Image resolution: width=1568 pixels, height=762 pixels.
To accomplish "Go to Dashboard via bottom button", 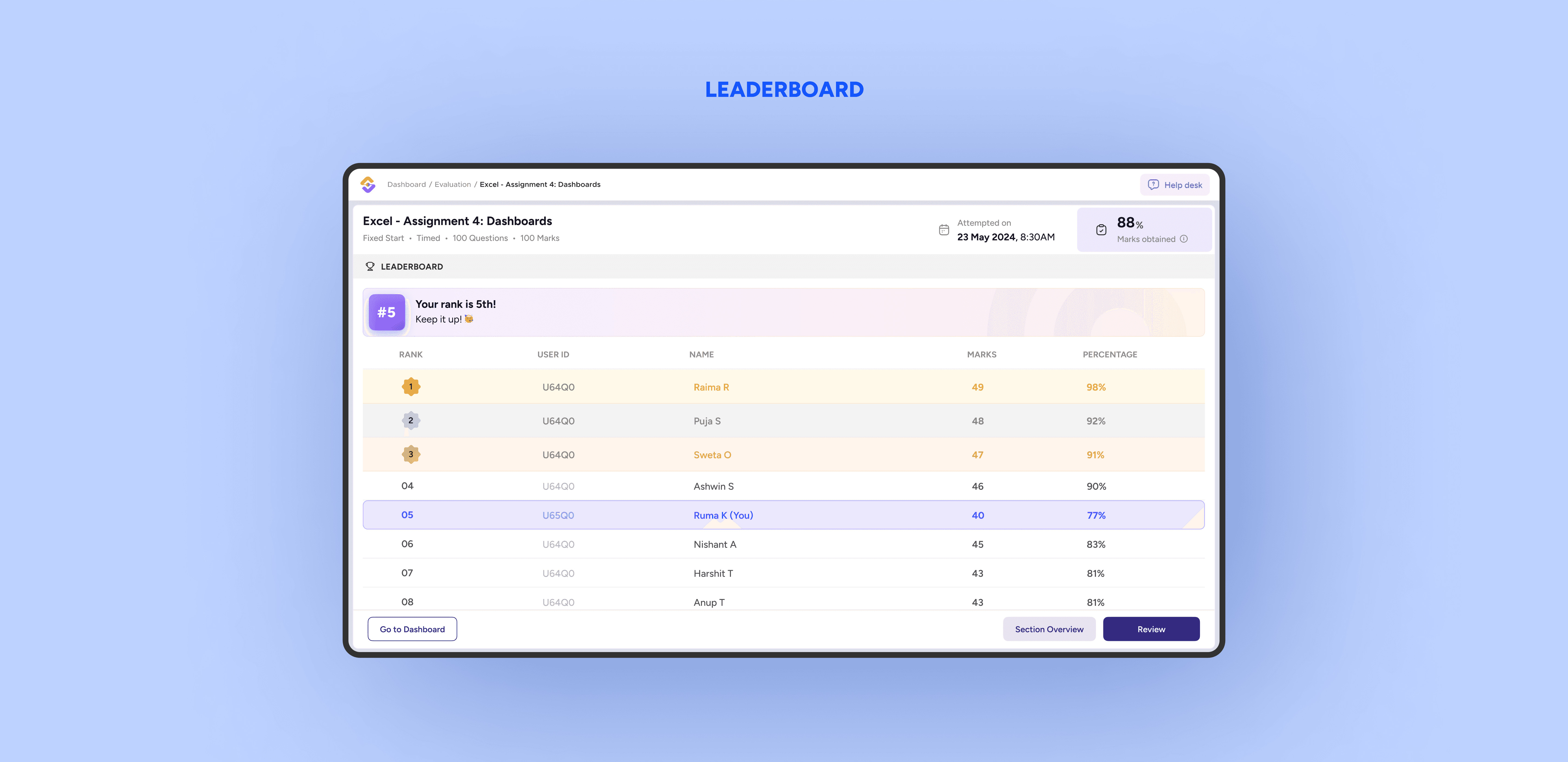I will [412, 629].
